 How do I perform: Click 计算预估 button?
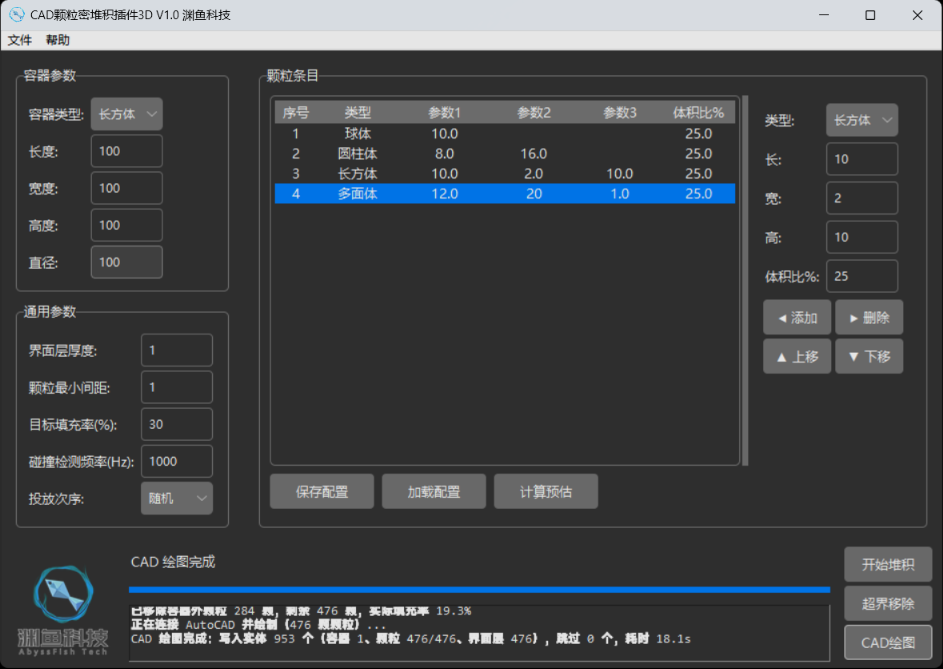point(546,492)
